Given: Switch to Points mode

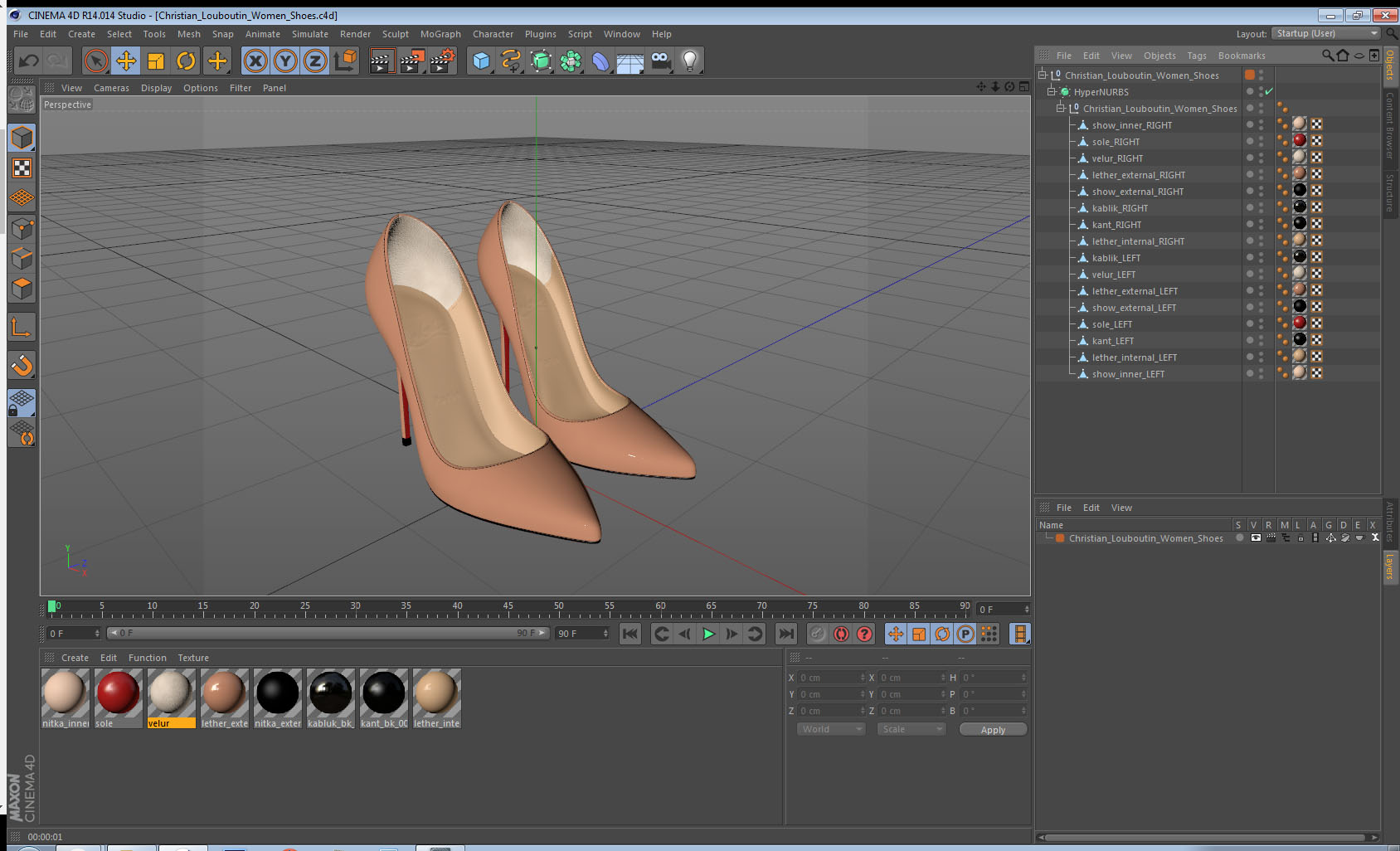Looking at the screenshot, I should tap(22, 228).
